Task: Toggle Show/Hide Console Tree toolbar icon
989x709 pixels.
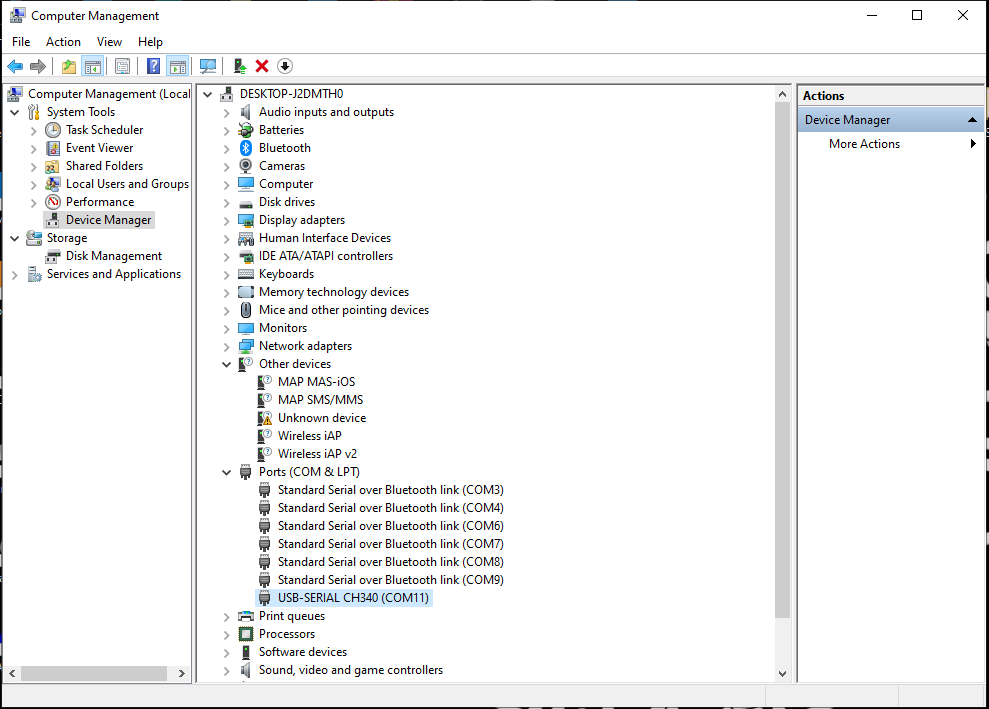Action: [x=93, y=66]
